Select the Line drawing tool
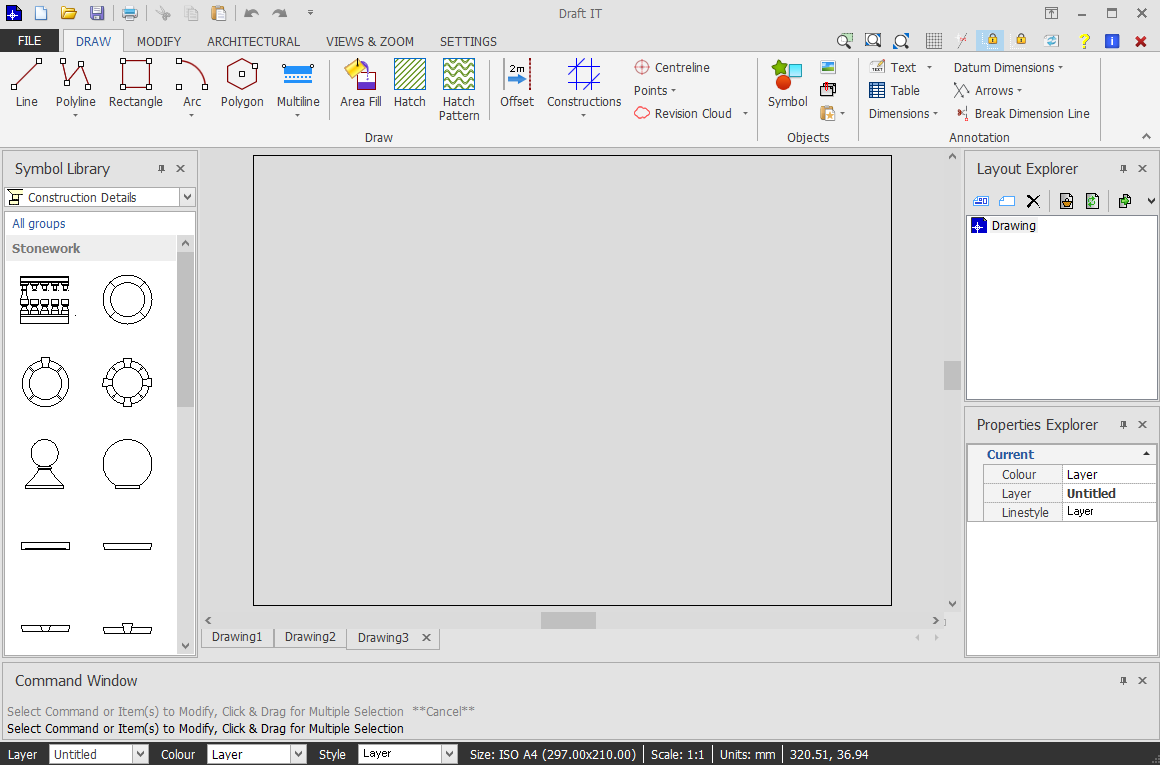The height and width of the screenshot is (765, 1160). tap(27, 84)
